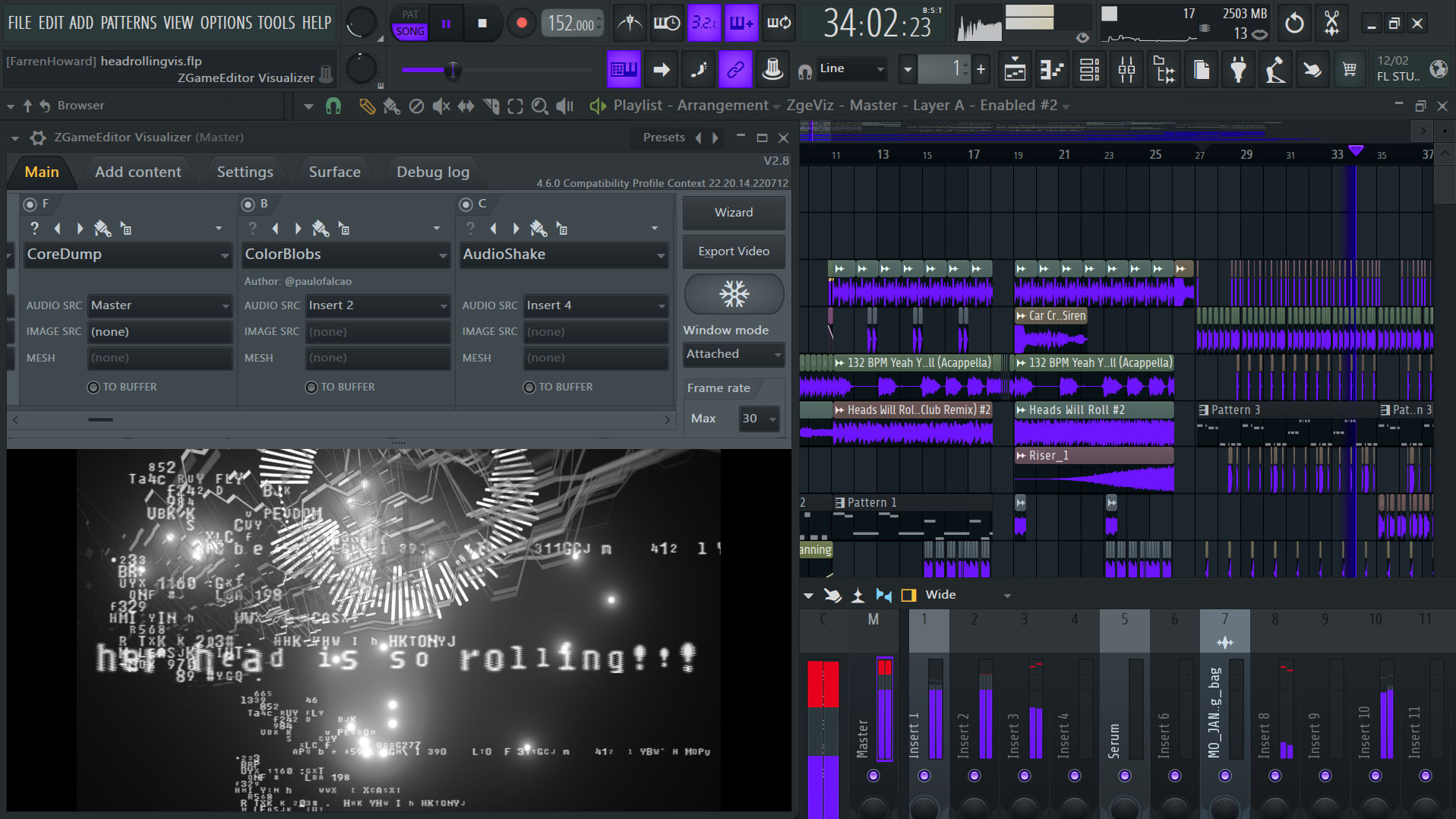This screenshot has width=1456, height=819.
Task: Click the Pause playback button
Action: point(446,24)
